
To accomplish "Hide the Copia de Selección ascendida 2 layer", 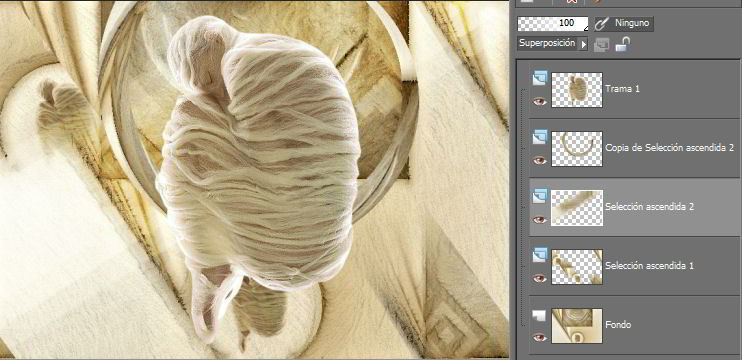I will pyautogui.click(x=539, y=160).
